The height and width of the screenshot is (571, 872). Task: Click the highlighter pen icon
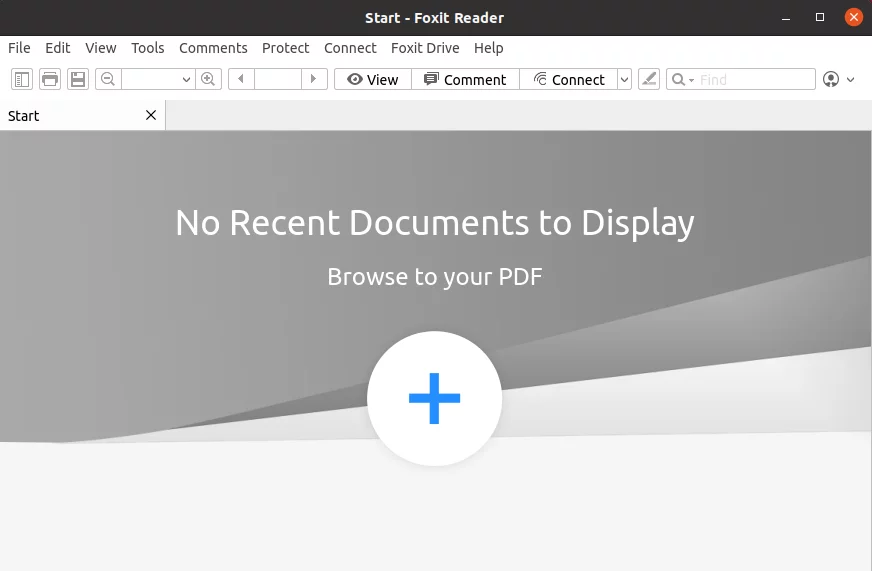click(649, 79)
